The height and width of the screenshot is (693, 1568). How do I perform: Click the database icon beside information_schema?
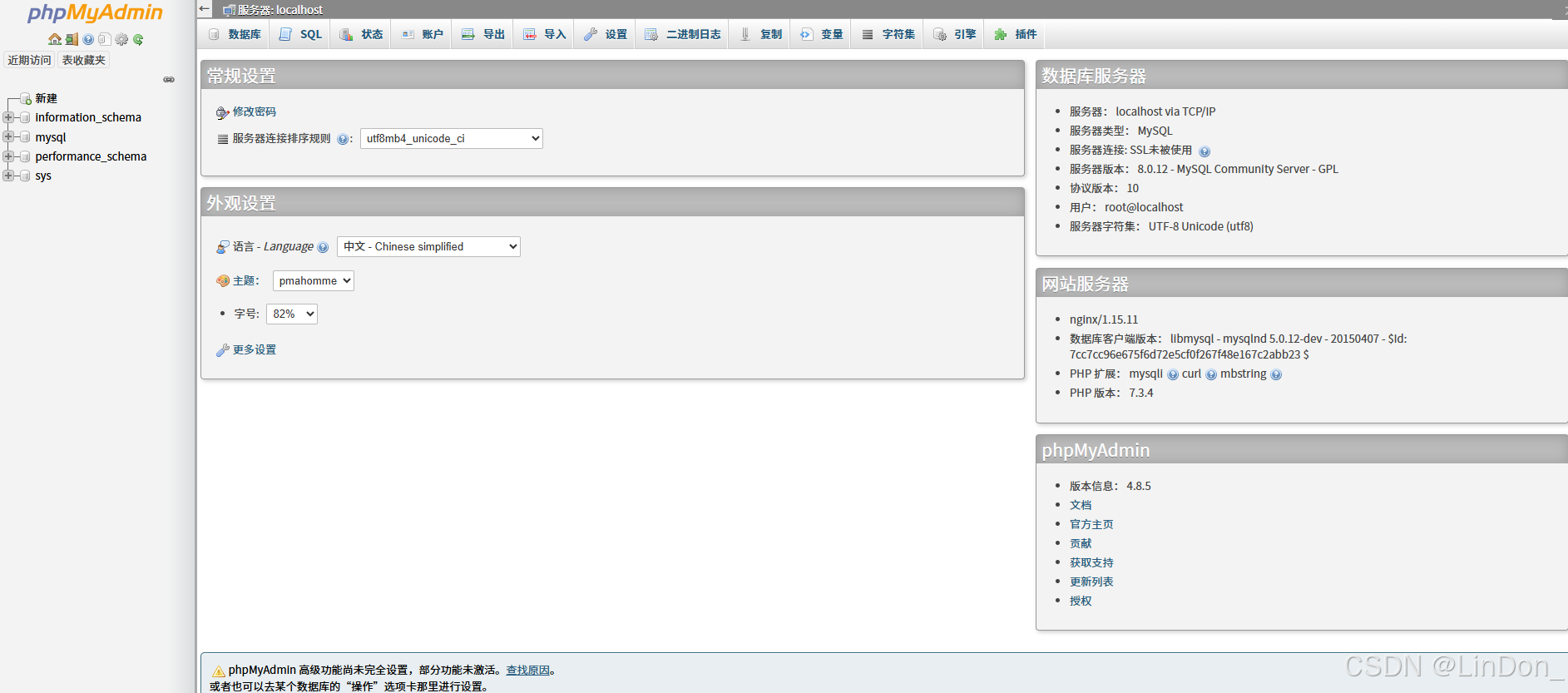[25, 117]
